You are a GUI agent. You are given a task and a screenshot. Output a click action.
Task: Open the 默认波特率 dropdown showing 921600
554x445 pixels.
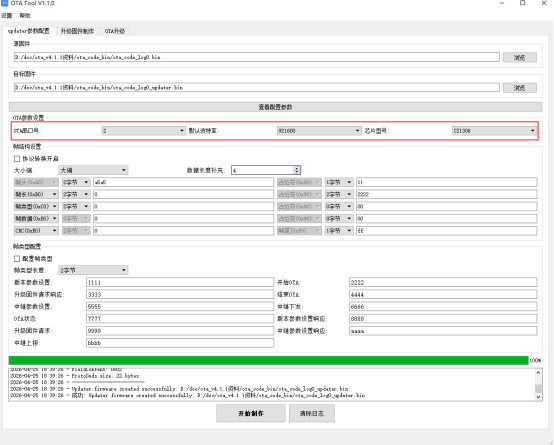(x=319, y=131)
